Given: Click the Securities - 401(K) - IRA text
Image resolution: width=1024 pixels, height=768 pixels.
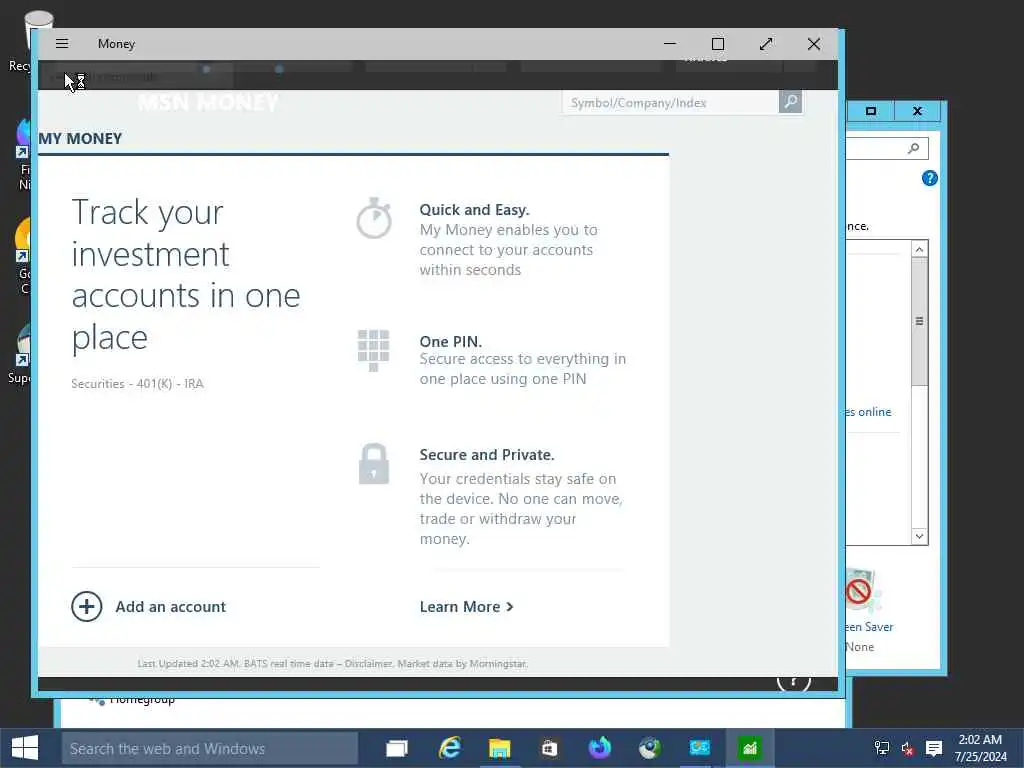Looking at the screenshot, I should 137,383.
